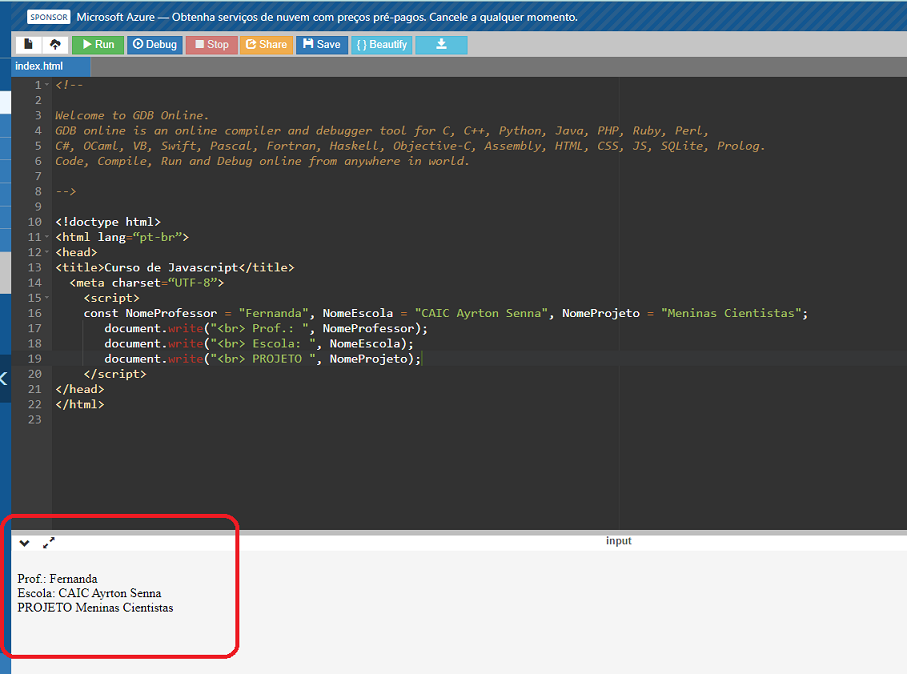Place cursor at end of line 19

click(x=423, y=359)
